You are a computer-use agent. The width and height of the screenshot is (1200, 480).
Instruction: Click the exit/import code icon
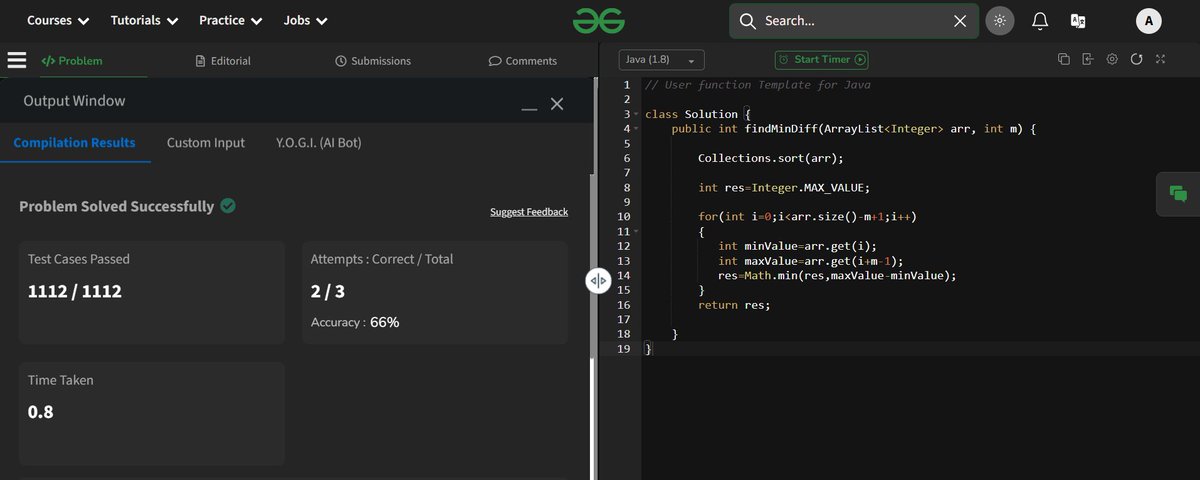1088,60
